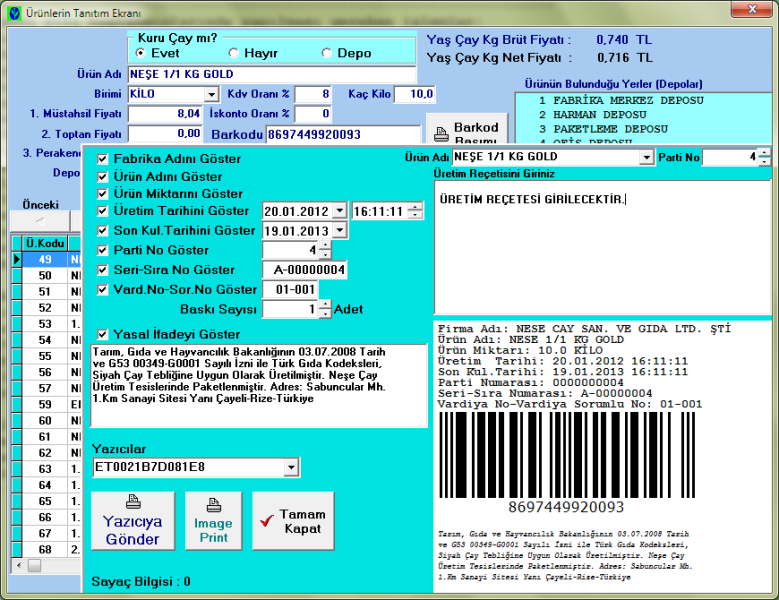Toggle Parti No Göster checkbox

(103, 250)
